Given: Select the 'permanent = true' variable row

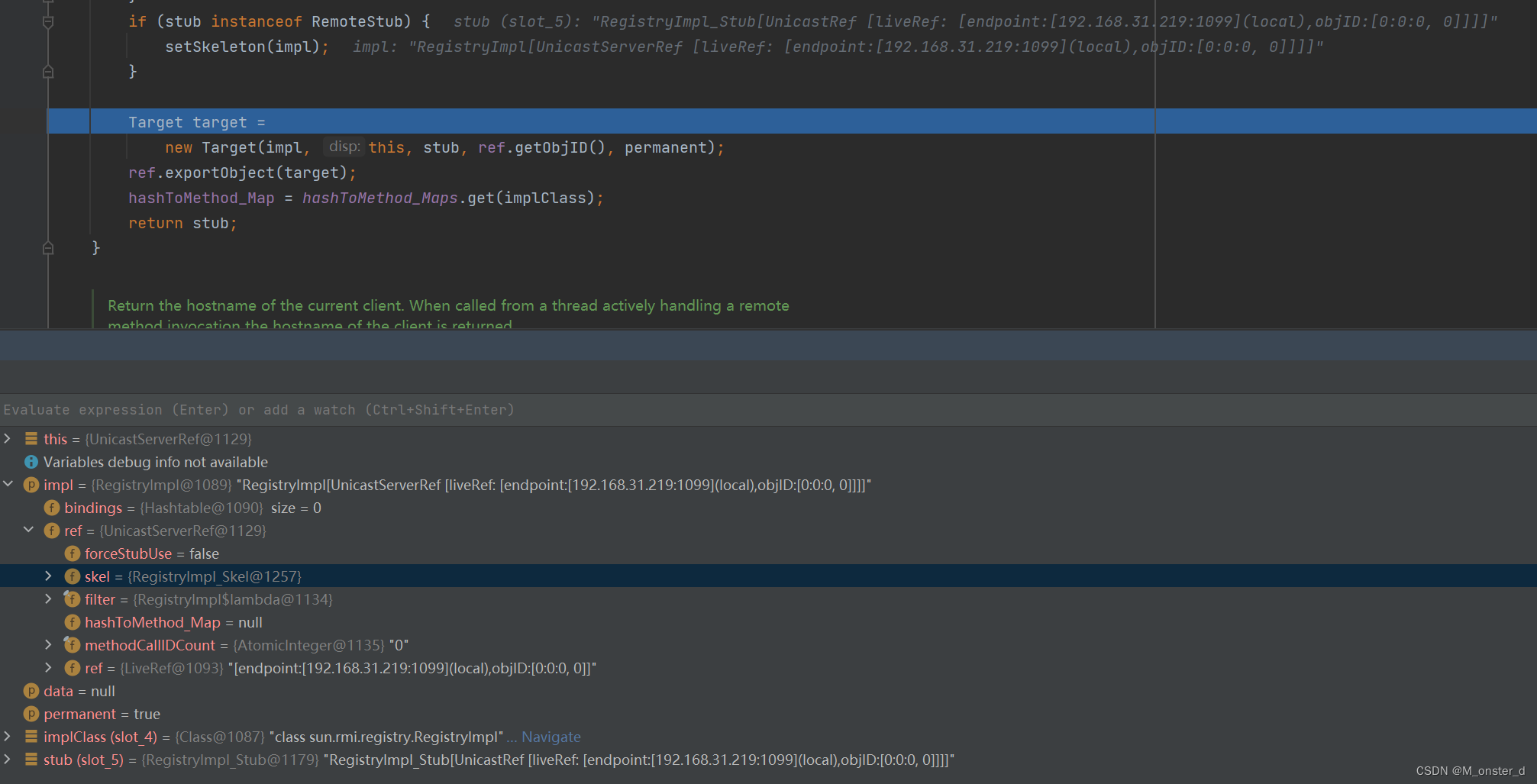Looking at the screenshot, I should (x=768, y=714).
